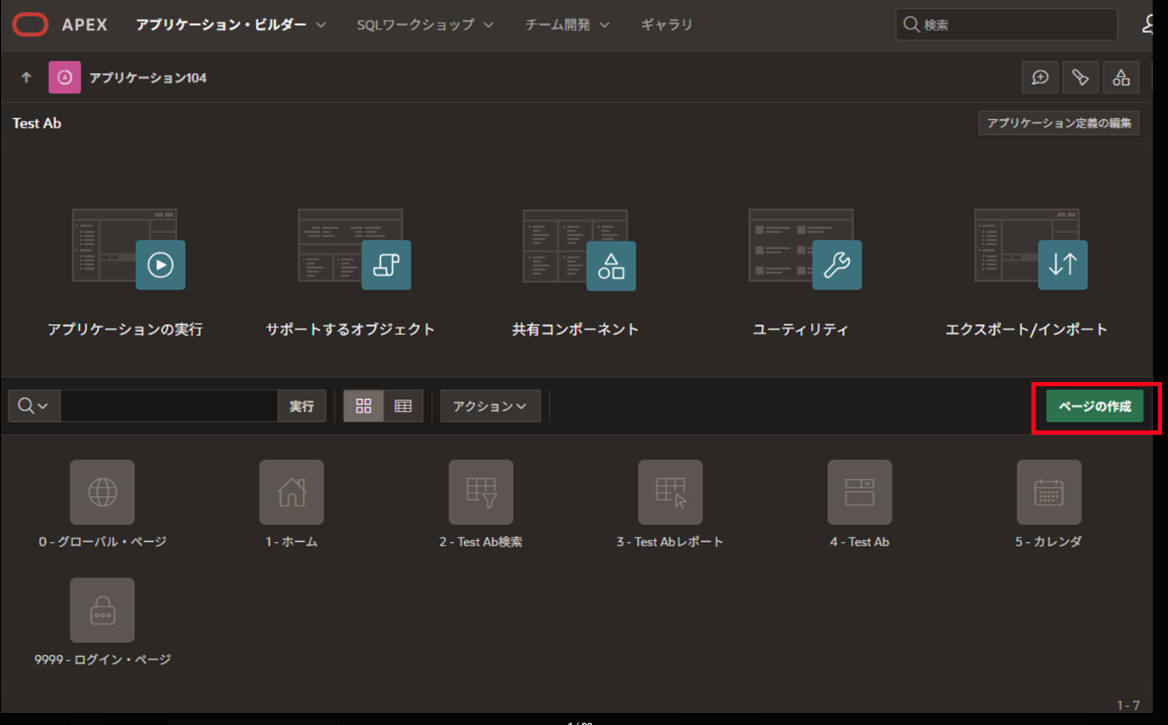Open page 9999 ログイン・ページ icon
Viewport: 1168px width, 725px height.
click(102, 610)
